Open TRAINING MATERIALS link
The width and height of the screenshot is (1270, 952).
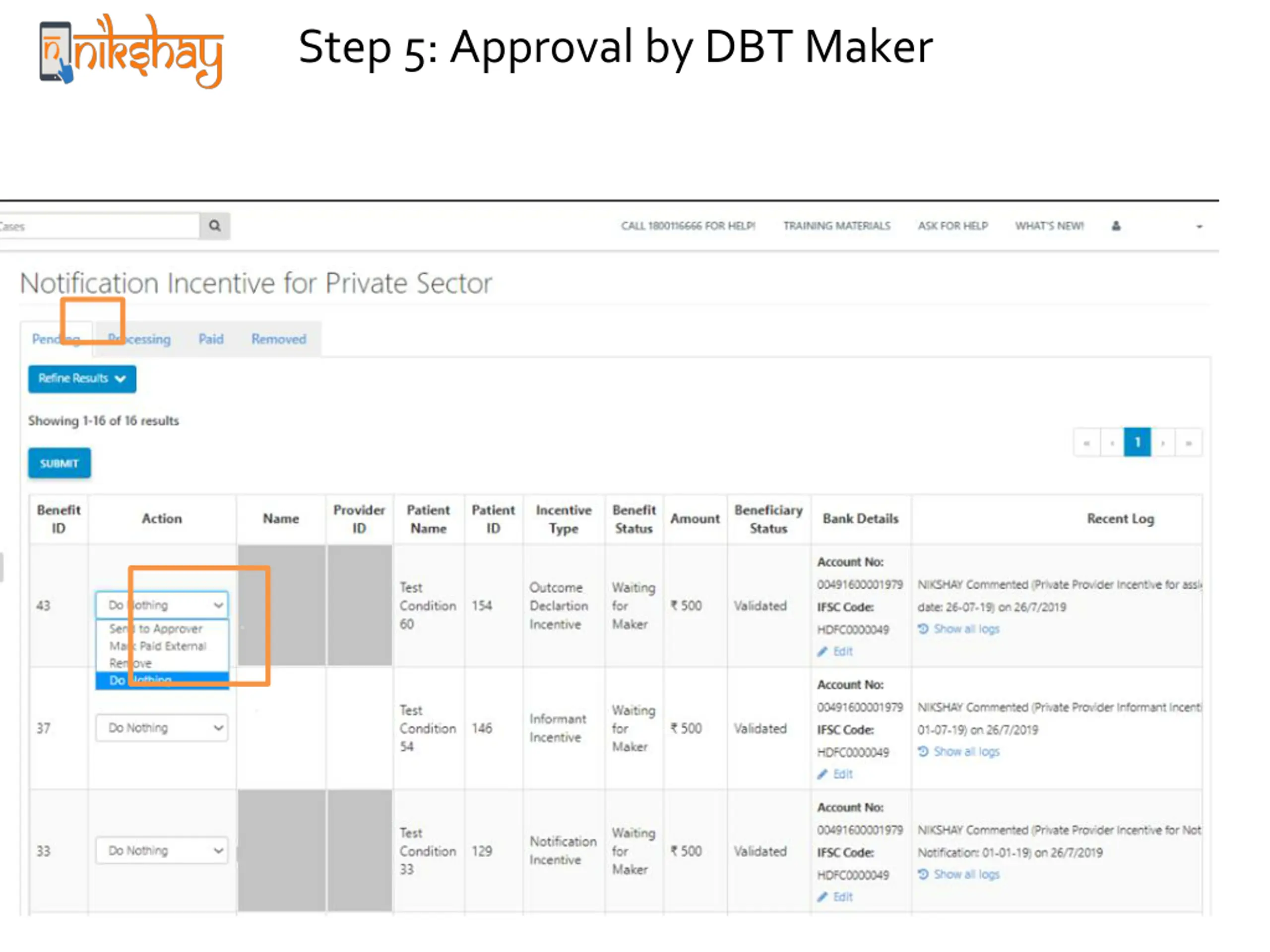836,226
